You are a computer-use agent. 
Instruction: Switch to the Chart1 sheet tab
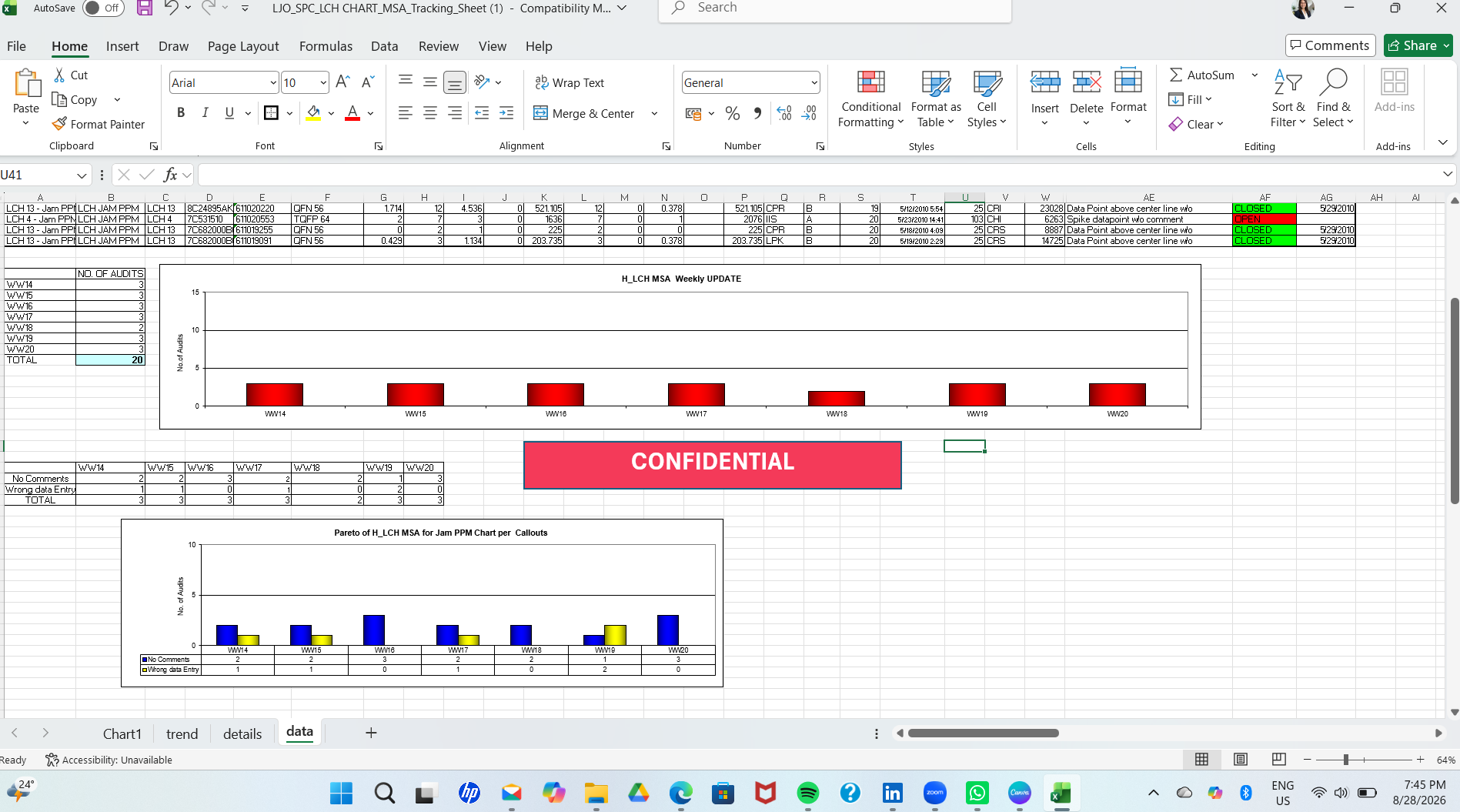point(122,733)
